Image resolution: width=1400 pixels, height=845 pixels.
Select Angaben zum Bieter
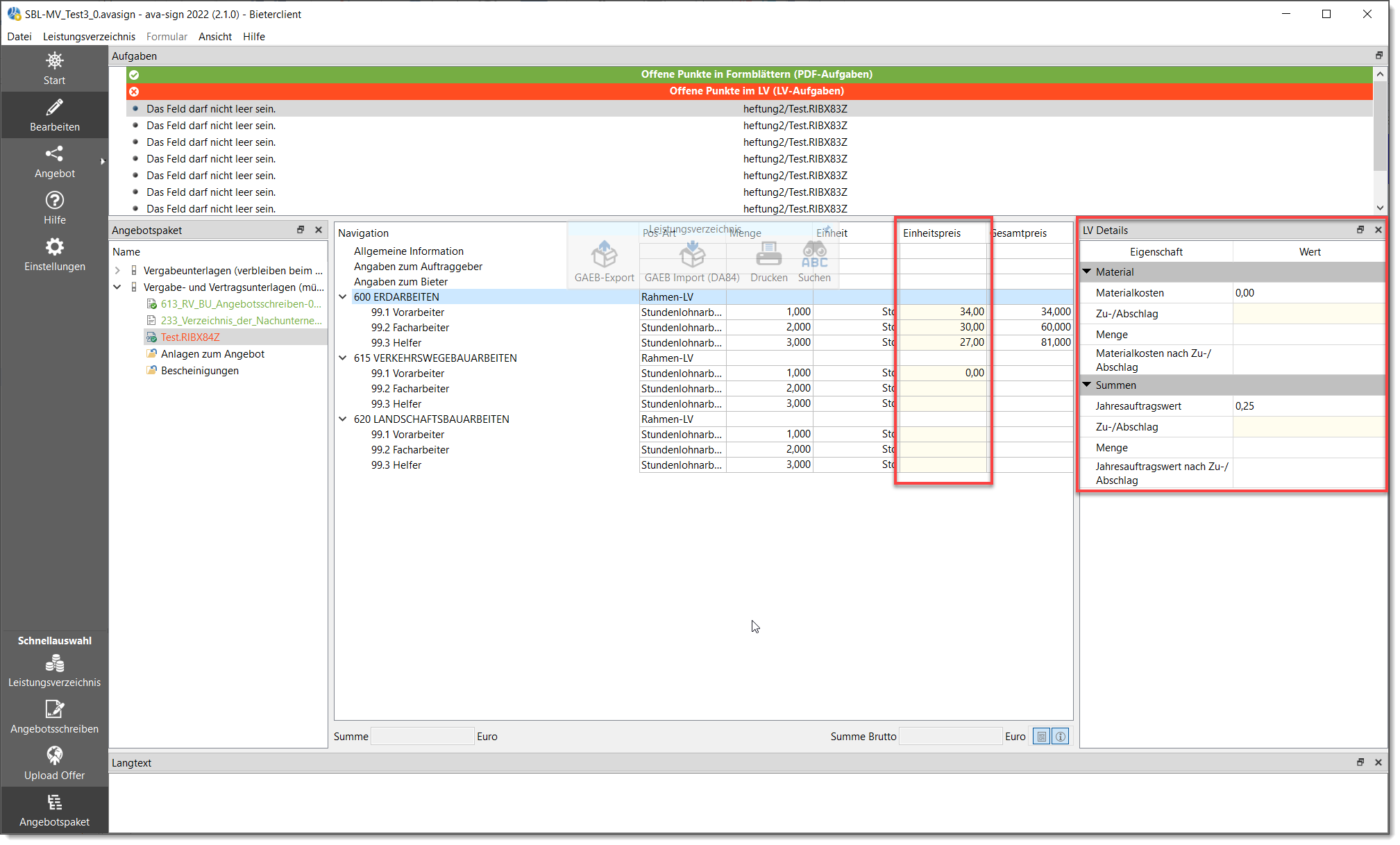point(400,282)
